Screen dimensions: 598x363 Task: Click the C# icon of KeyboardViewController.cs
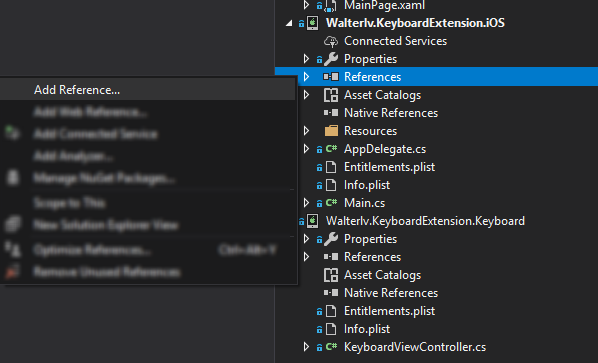[x=331, y=347]
